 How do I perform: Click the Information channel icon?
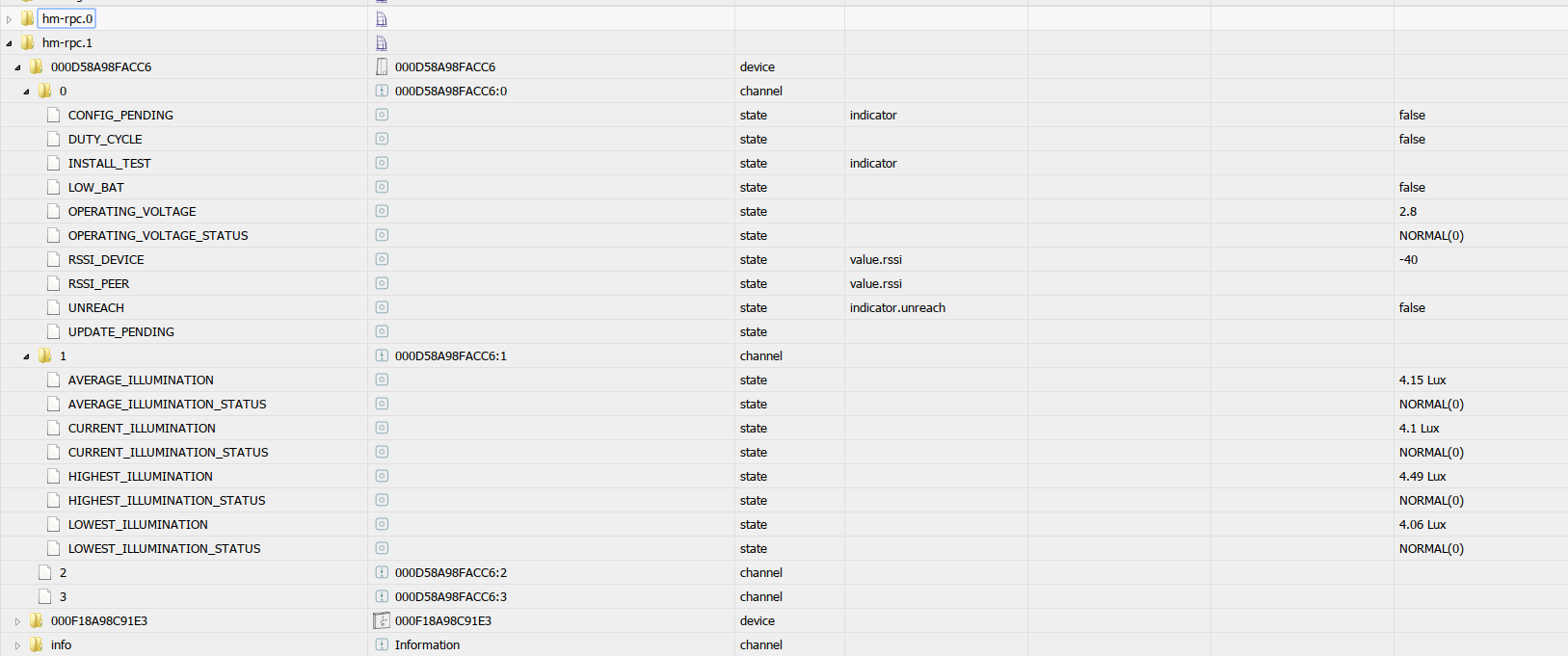(x=382, y=644)
